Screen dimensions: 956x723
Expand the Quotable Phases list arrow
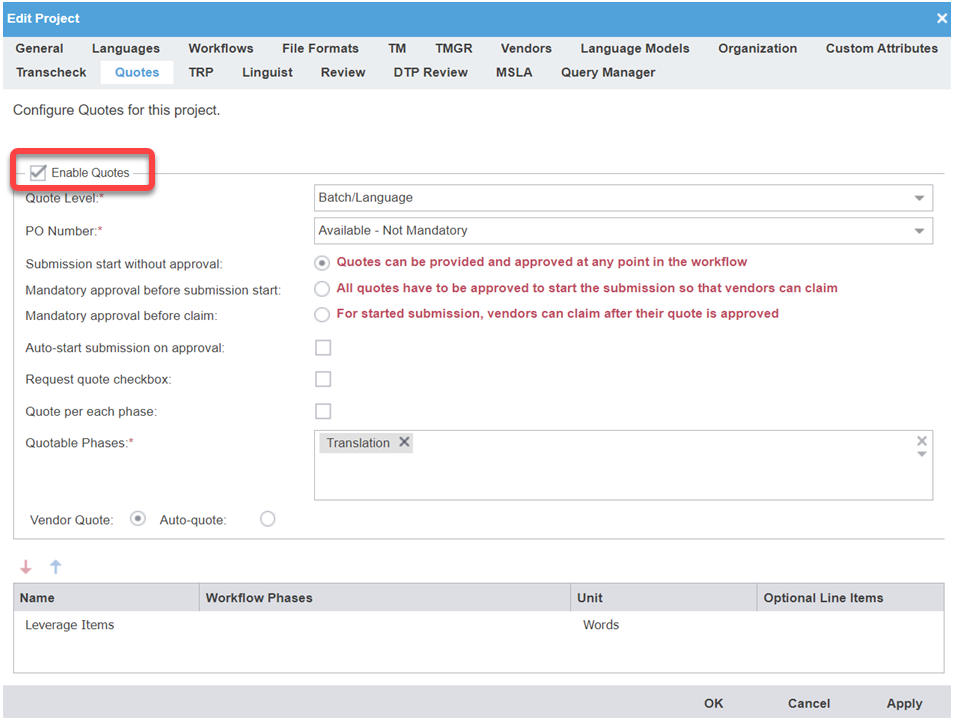[922, 455]
